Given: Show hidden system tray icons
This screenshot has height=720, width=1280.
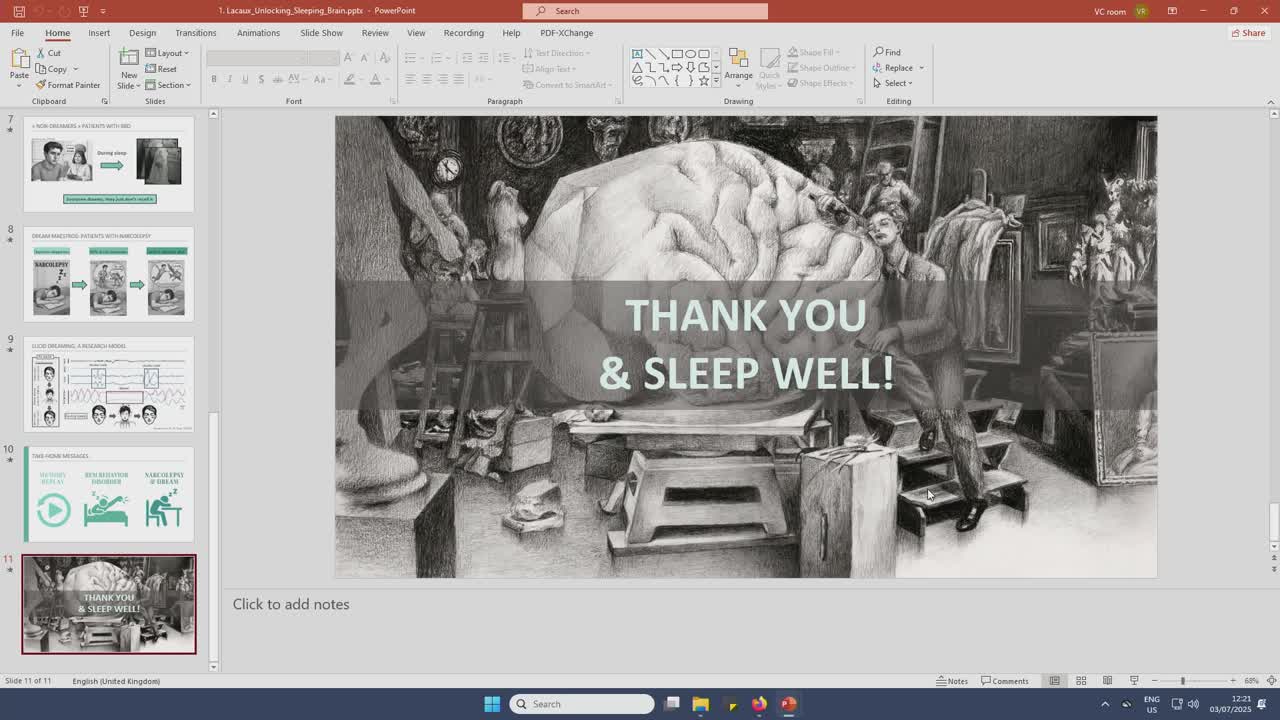Looking at the screenshot, I should pos(1105,704).
